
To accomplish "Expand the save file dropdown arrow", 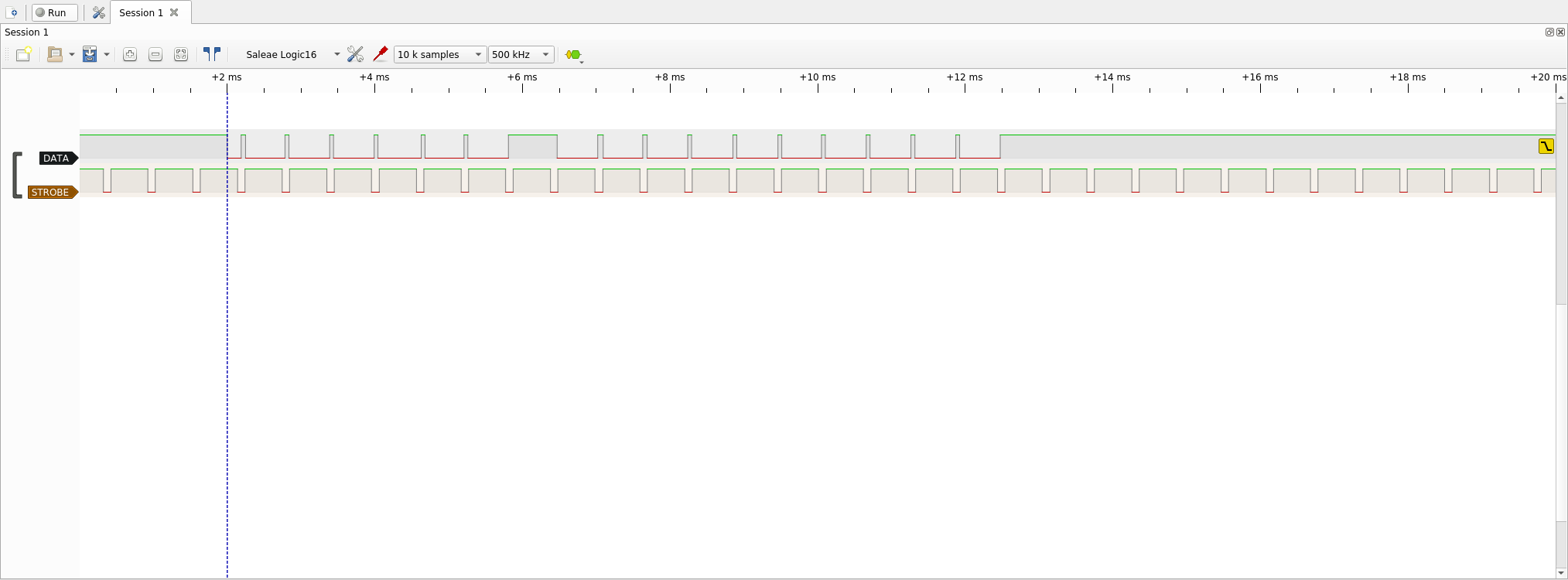I will (107, 54).
